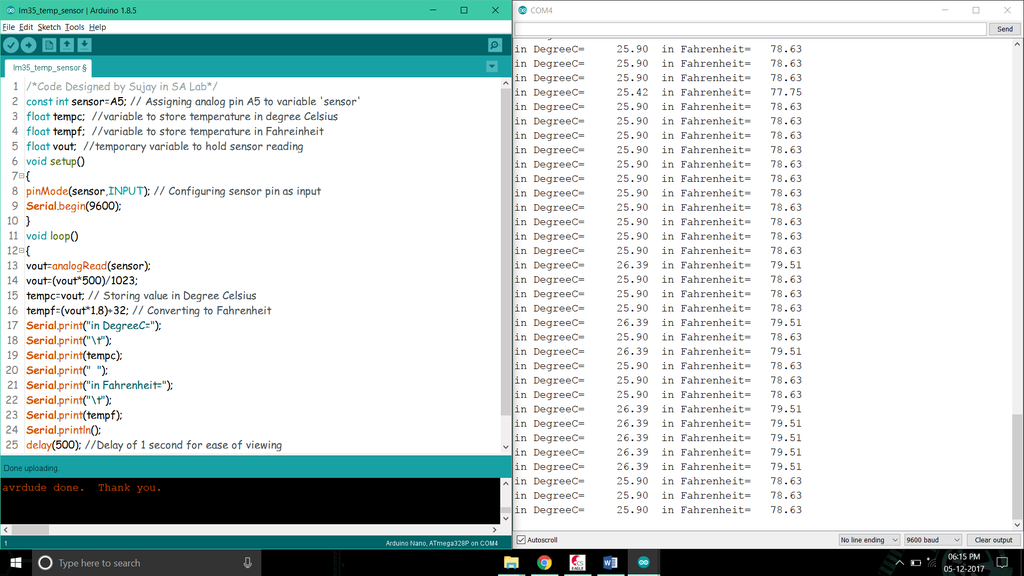The height and width of the screenshot is (576, 1024).
Task: Click the Clear output button
Action: [x=993, y=540]
